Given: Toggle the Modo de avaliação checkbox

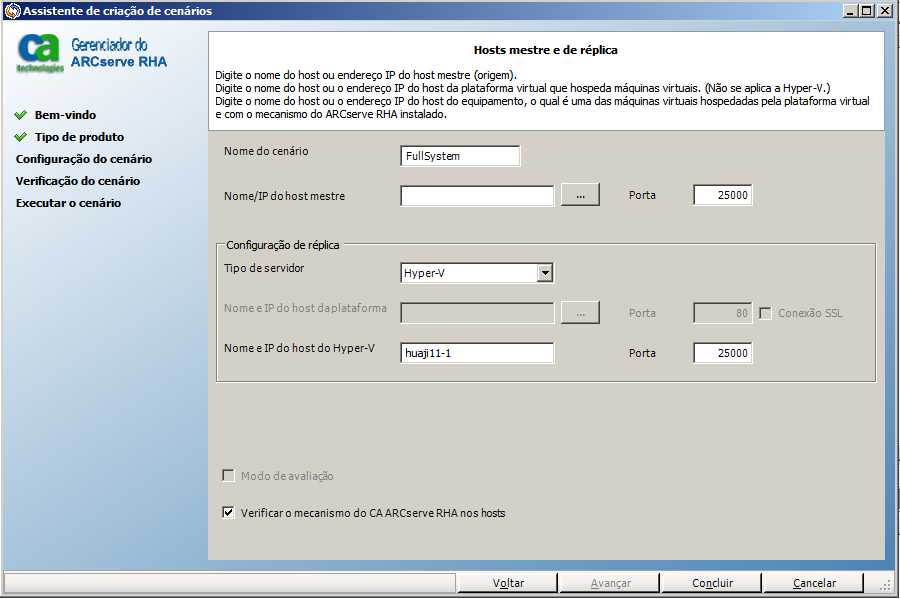Looking at the screenshot, I should [228, 476].
